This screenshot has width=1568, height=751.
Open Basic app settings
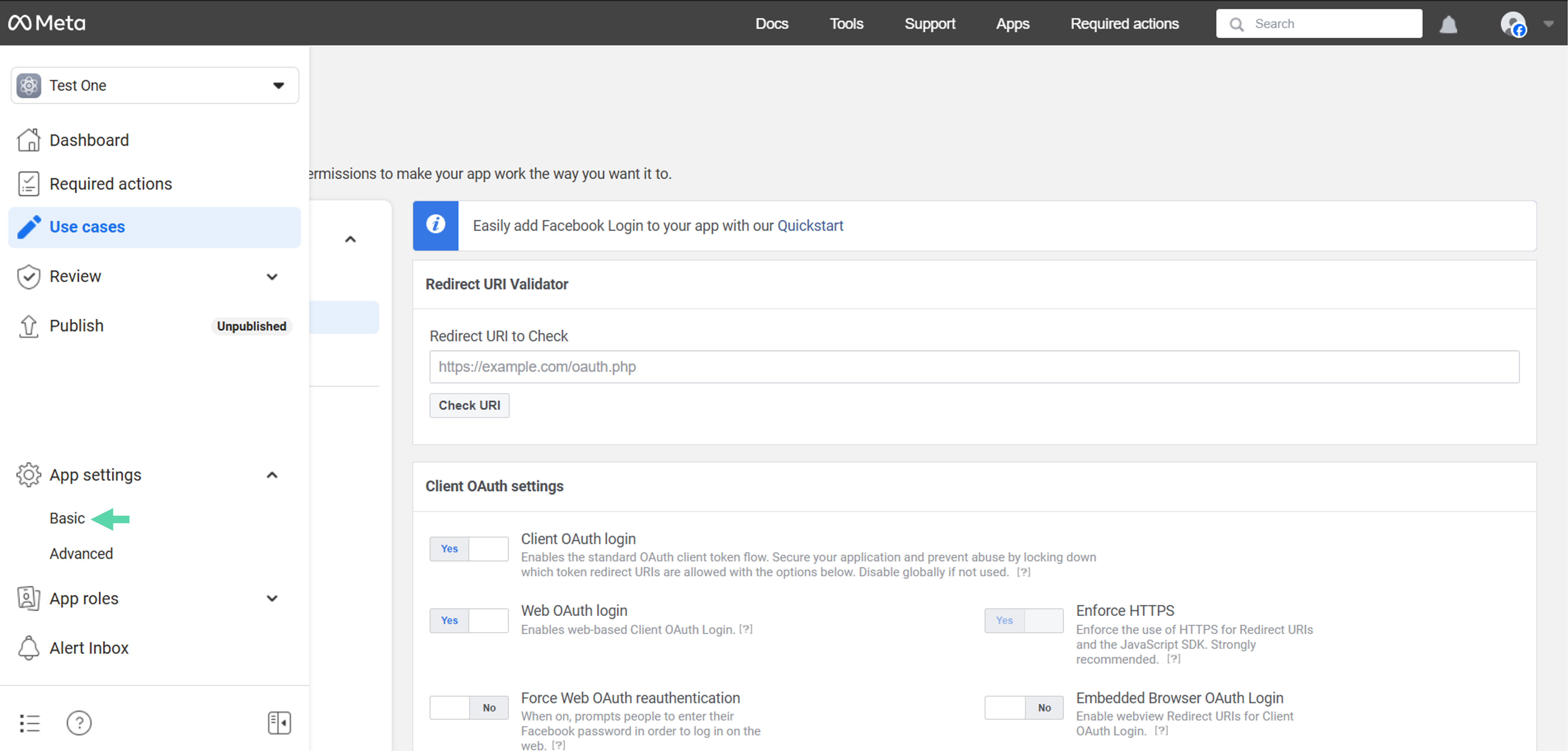[x=67, y=519]
